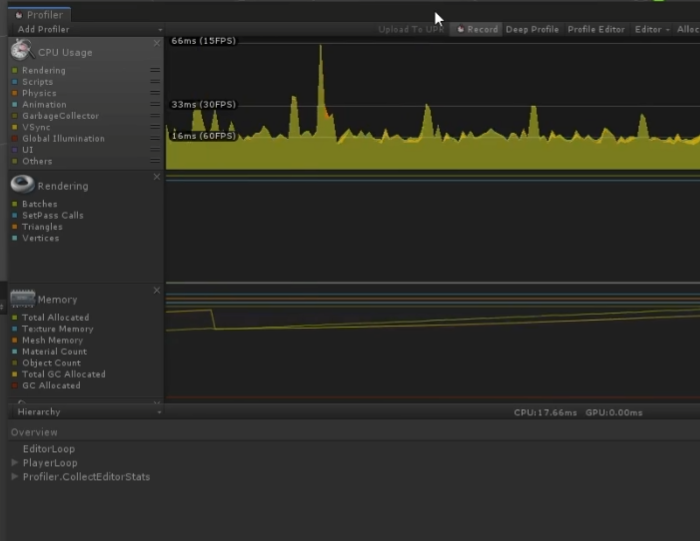The image size is (700, 541).
Task: Select the Profiler tab
Action: point(39,15)
